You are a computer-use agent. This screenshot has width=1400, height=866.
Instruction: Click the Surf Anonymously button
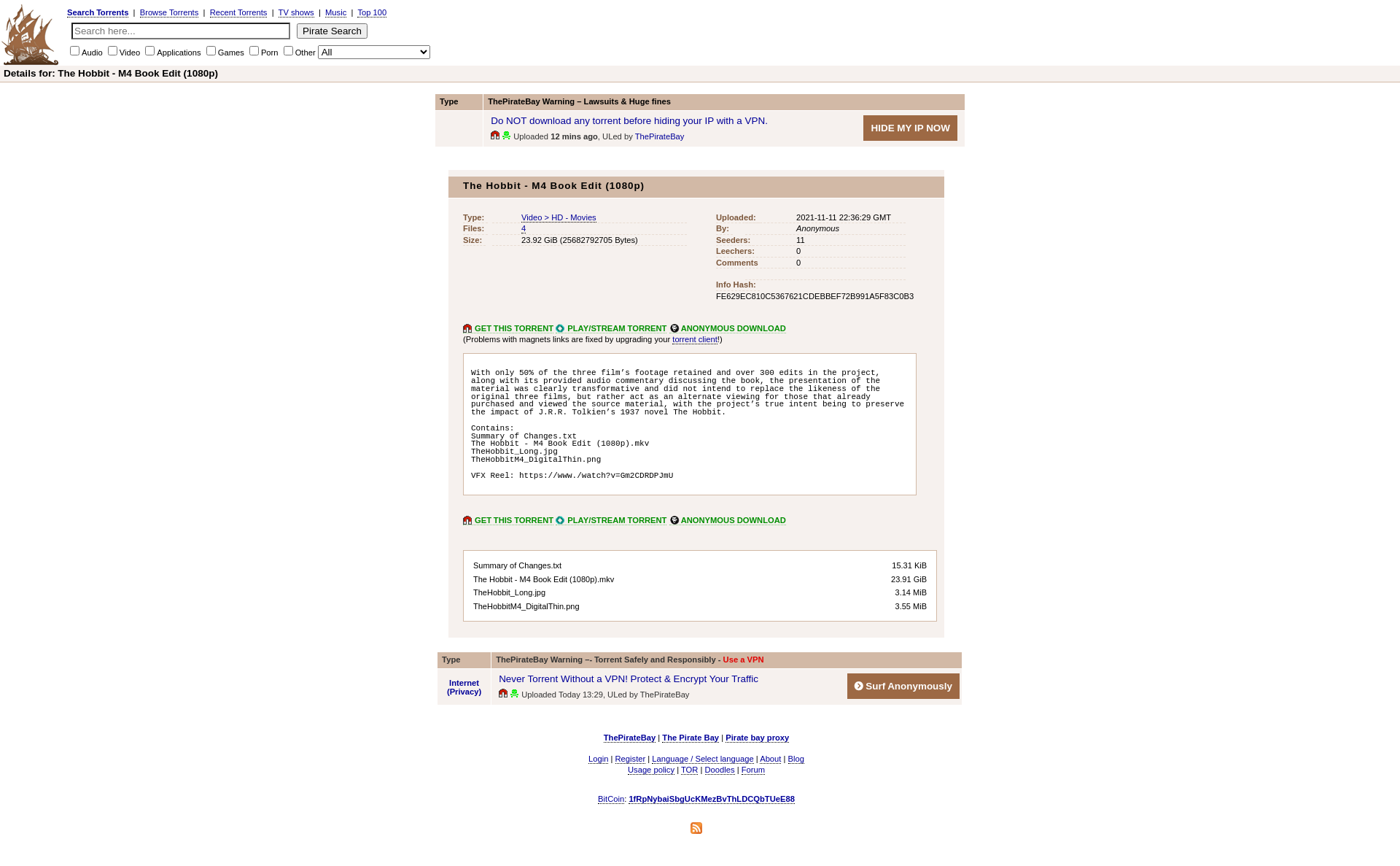click(x=903, y=687)
